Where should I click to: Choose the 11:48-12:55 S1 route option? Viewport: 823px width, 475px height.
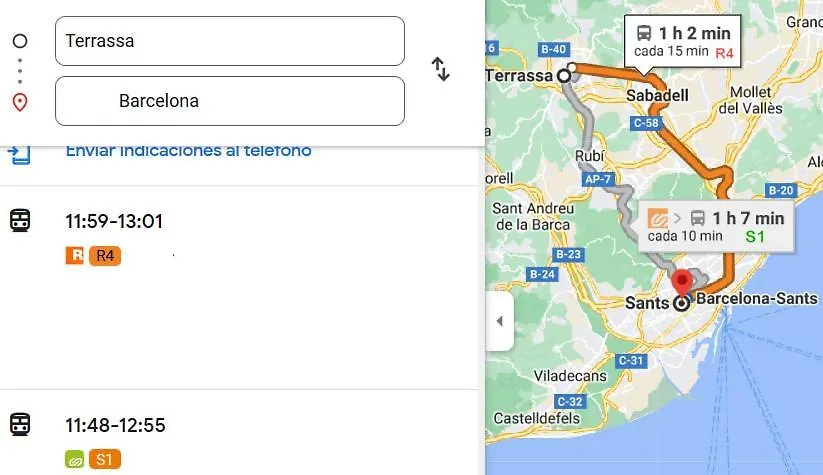pos(239,432)
